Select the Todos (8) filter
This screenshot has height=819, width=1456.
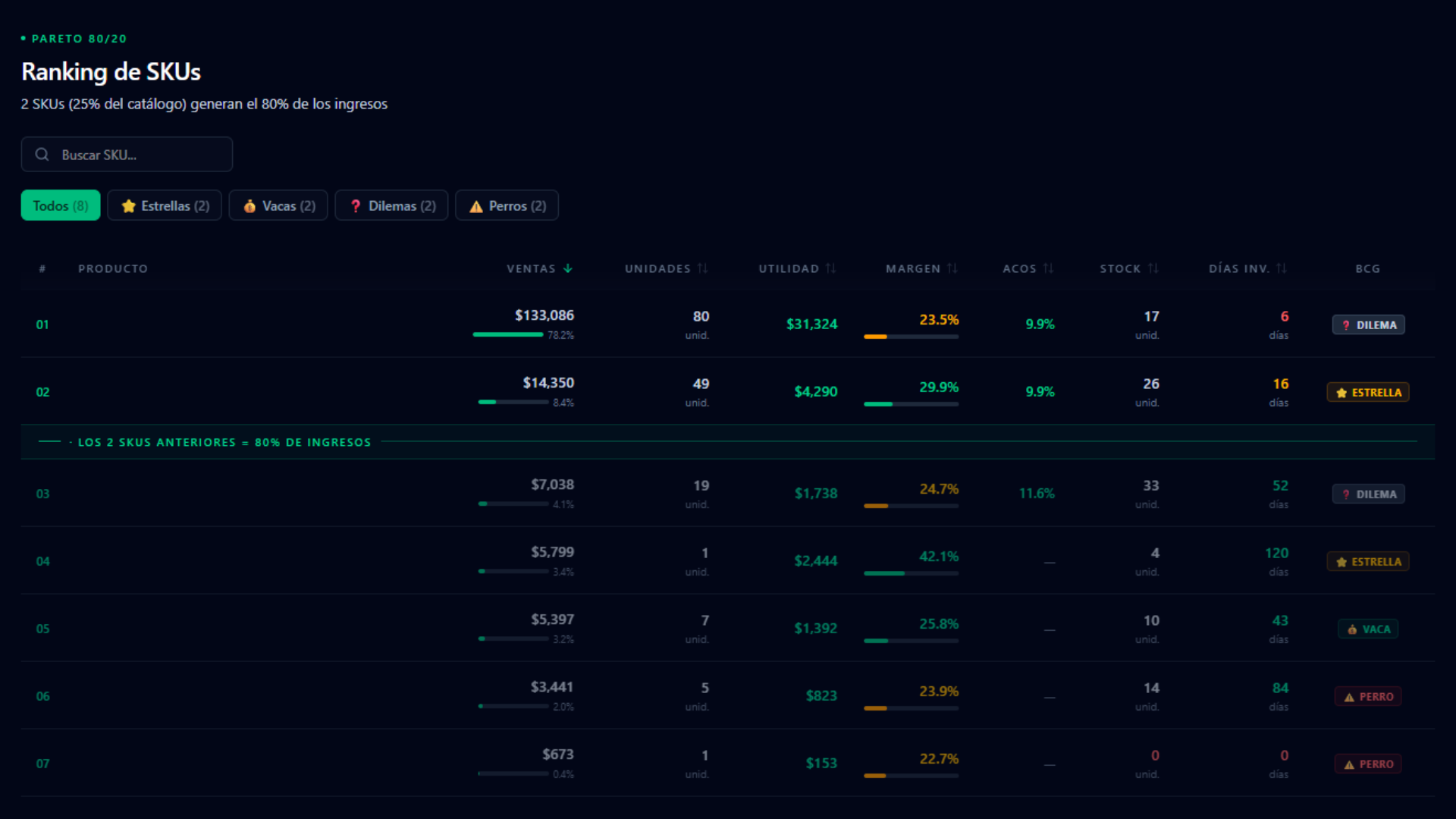[61, 206]
